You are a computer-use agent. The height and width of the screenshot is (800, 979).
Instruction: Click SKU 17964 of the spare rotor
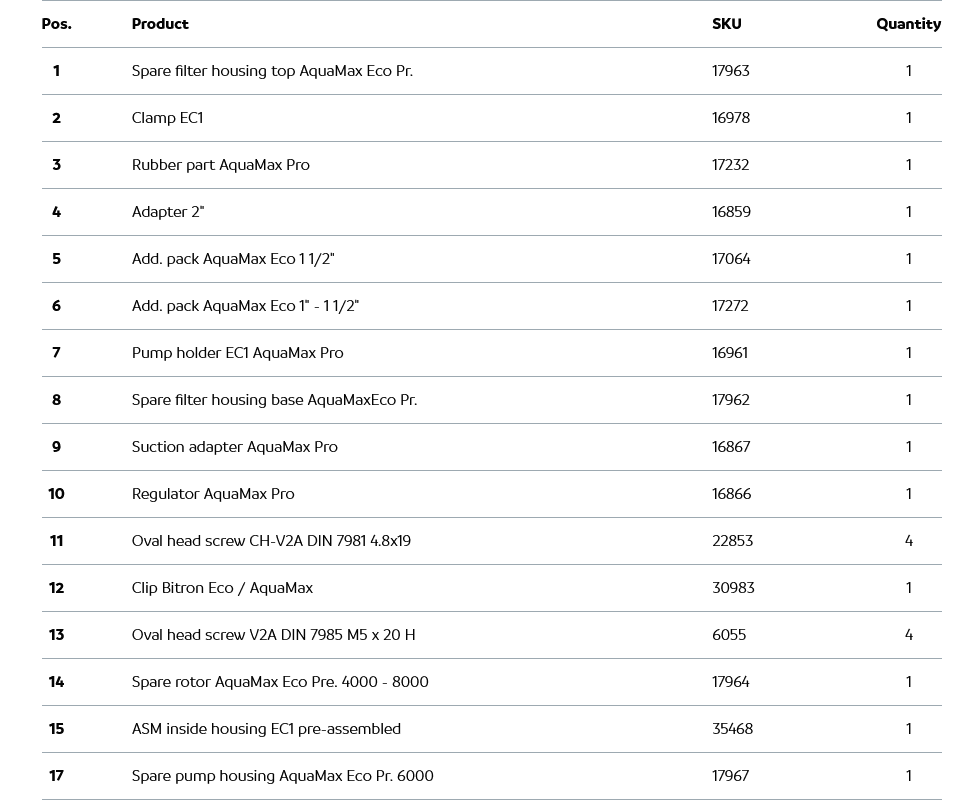(x=730, y=682)
